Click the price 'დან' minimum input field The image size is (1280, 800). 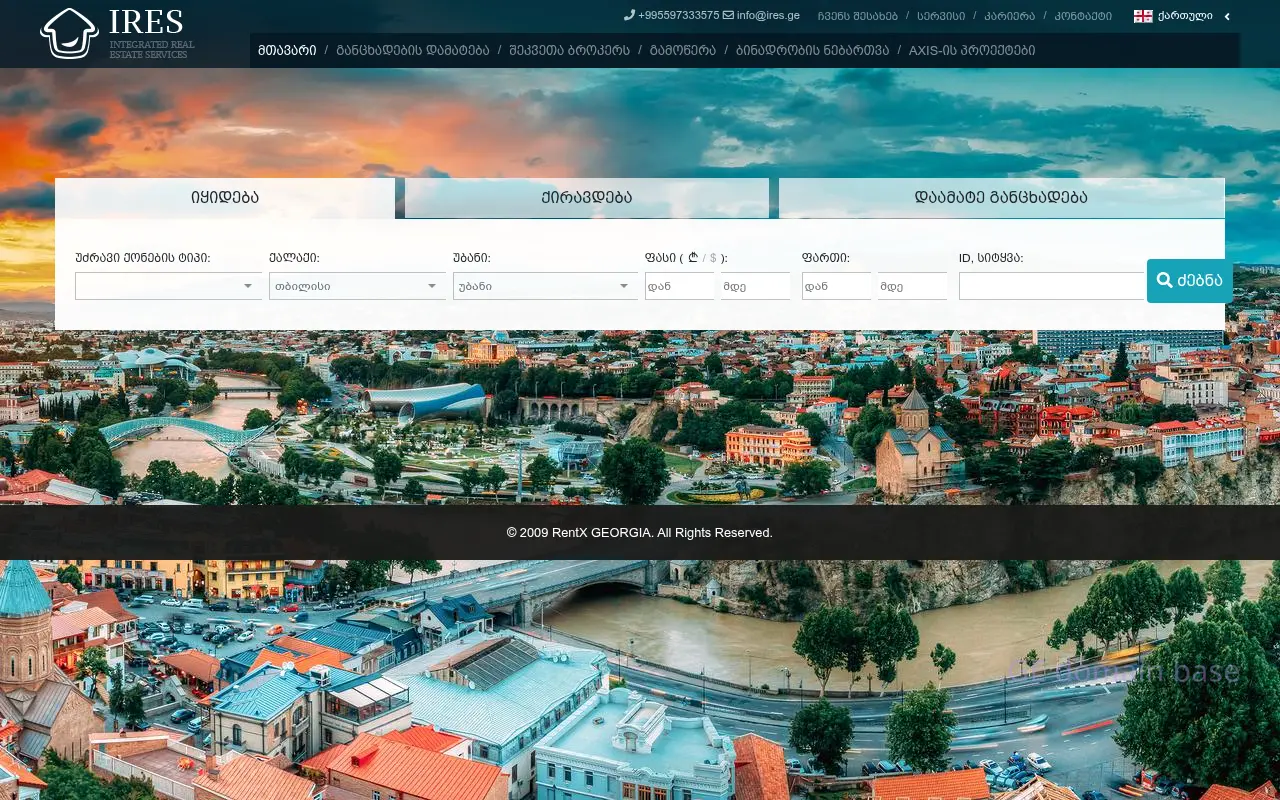click(x=679, y=286)
